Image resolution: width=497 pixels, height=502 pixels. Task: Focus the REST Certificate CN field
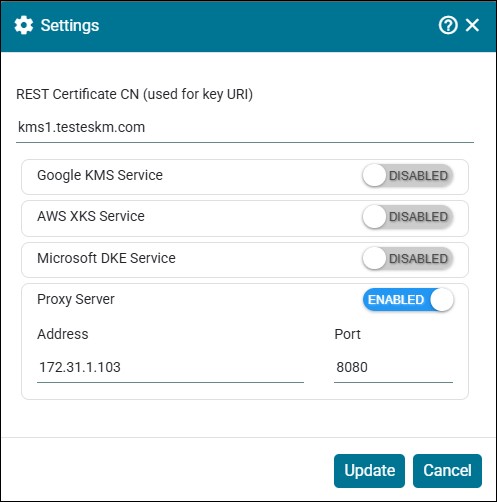[x=245, y=128]
